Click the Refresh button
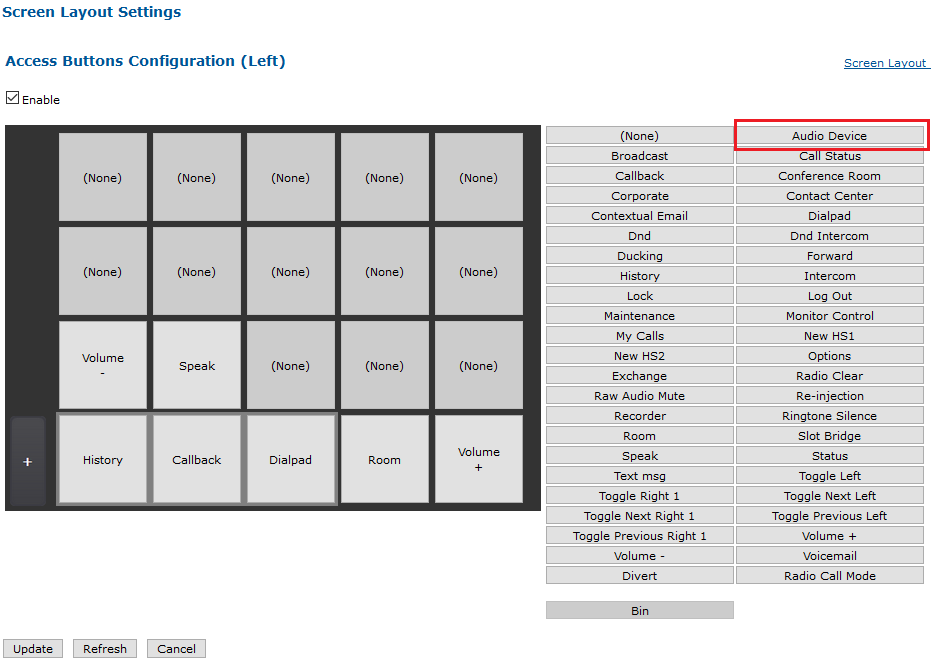This screenshot has height=658, width=931. click(x=105, y=648)
